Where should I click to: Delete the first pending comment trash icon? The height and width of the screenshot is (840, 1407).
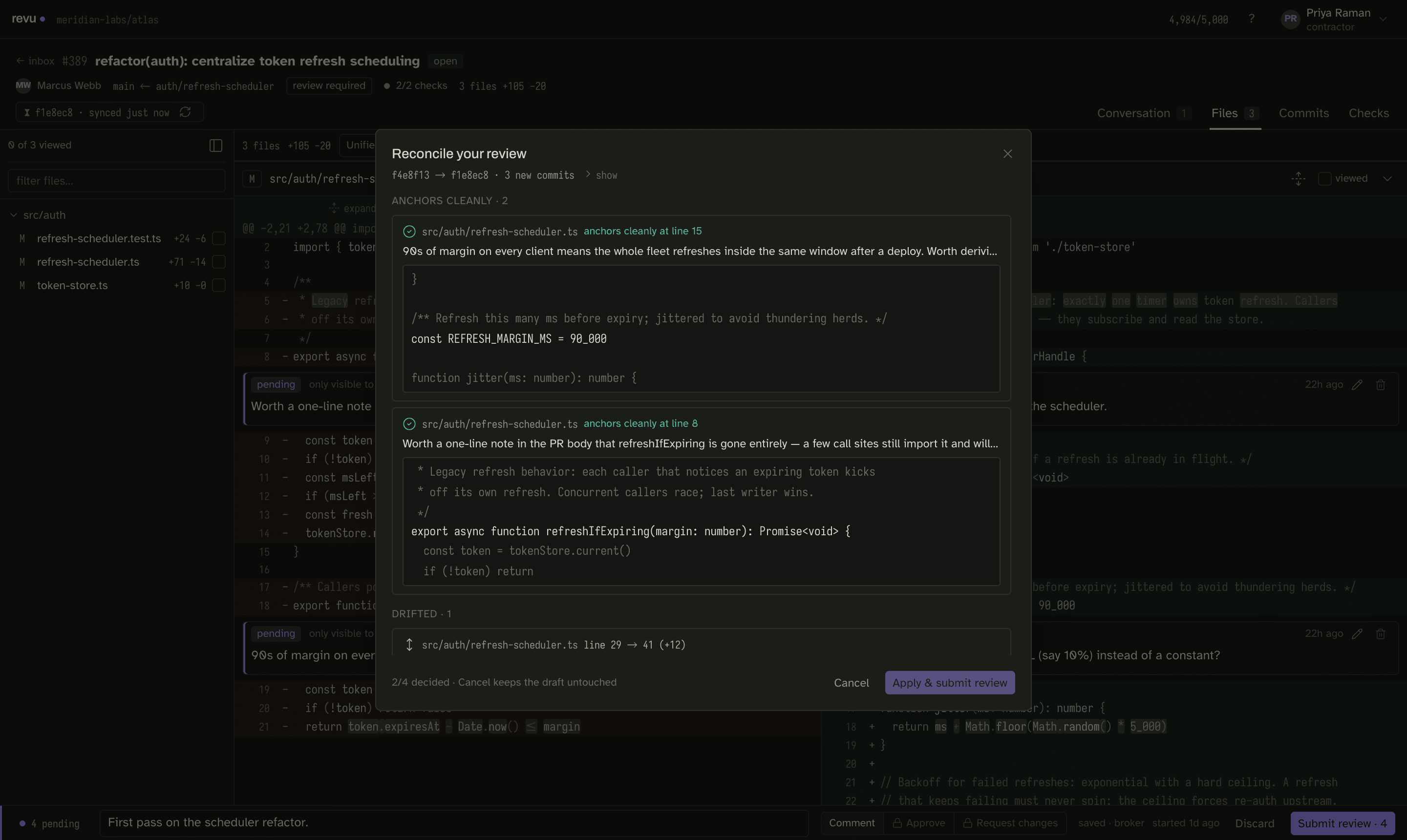click(x=1381, y=385)
